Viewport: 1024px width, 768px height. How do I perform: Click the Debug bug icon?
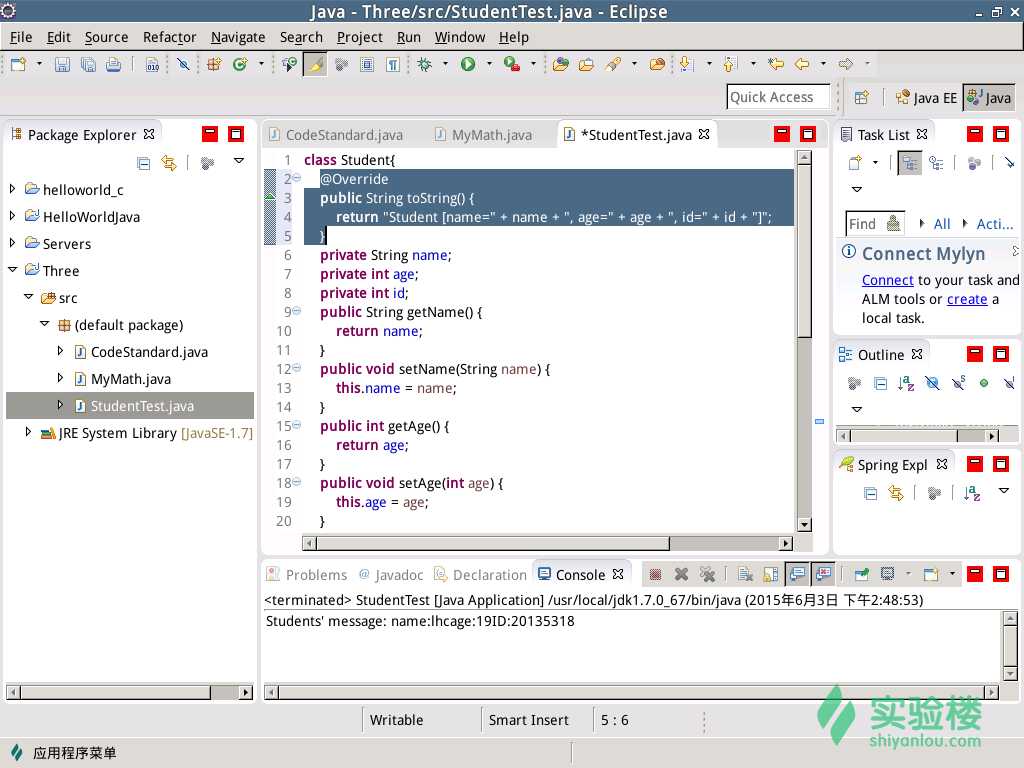coord(424,64)
